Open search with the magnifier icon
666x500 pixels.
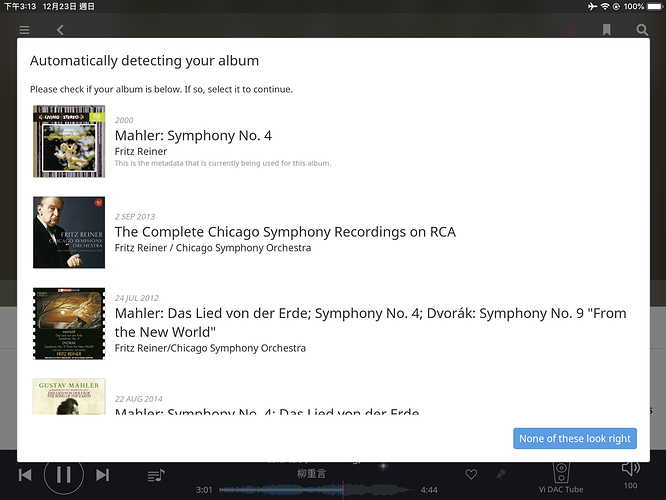click(x=642, y=30)
